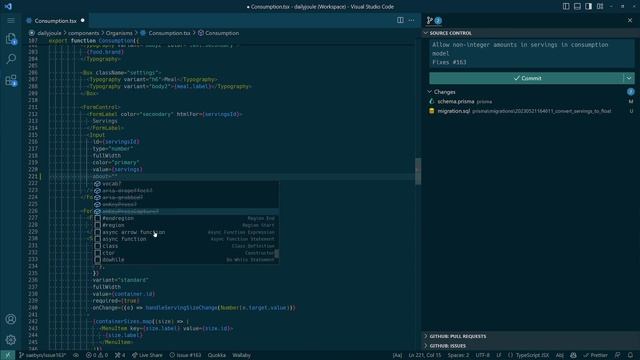
Task: Click the commit message input box
Action: (532, 53)
